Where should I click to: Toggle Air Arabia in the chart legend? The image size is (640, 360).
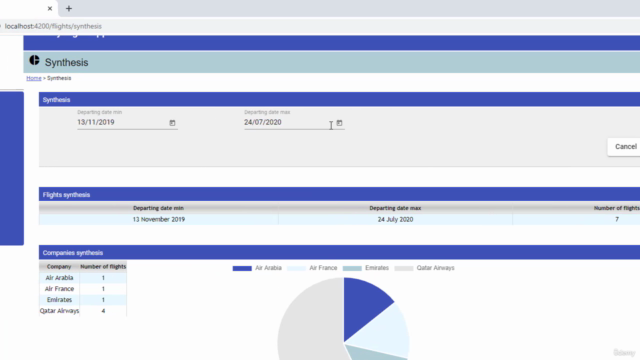tap(257, 268)
